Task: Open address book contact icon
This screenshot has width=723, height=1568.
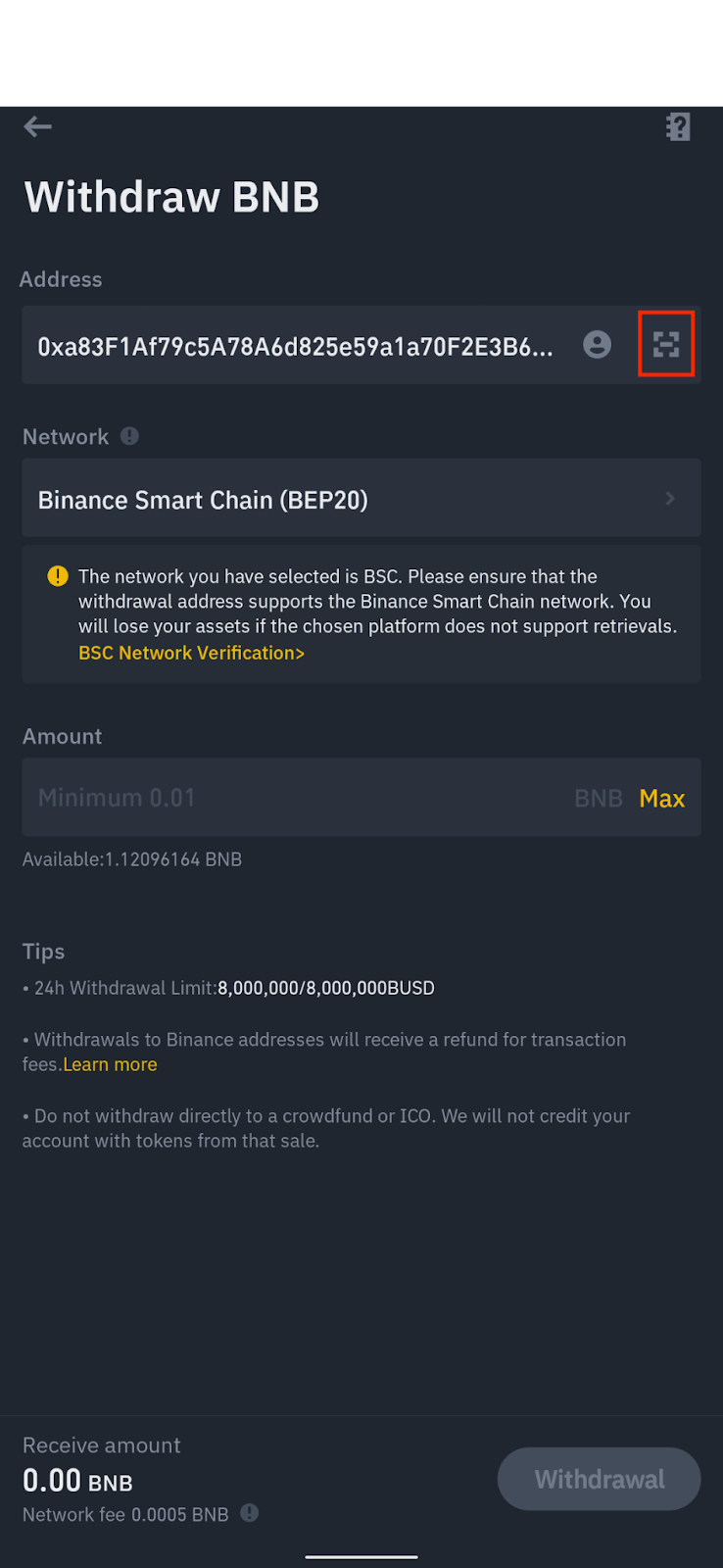Action: [597, 345]
